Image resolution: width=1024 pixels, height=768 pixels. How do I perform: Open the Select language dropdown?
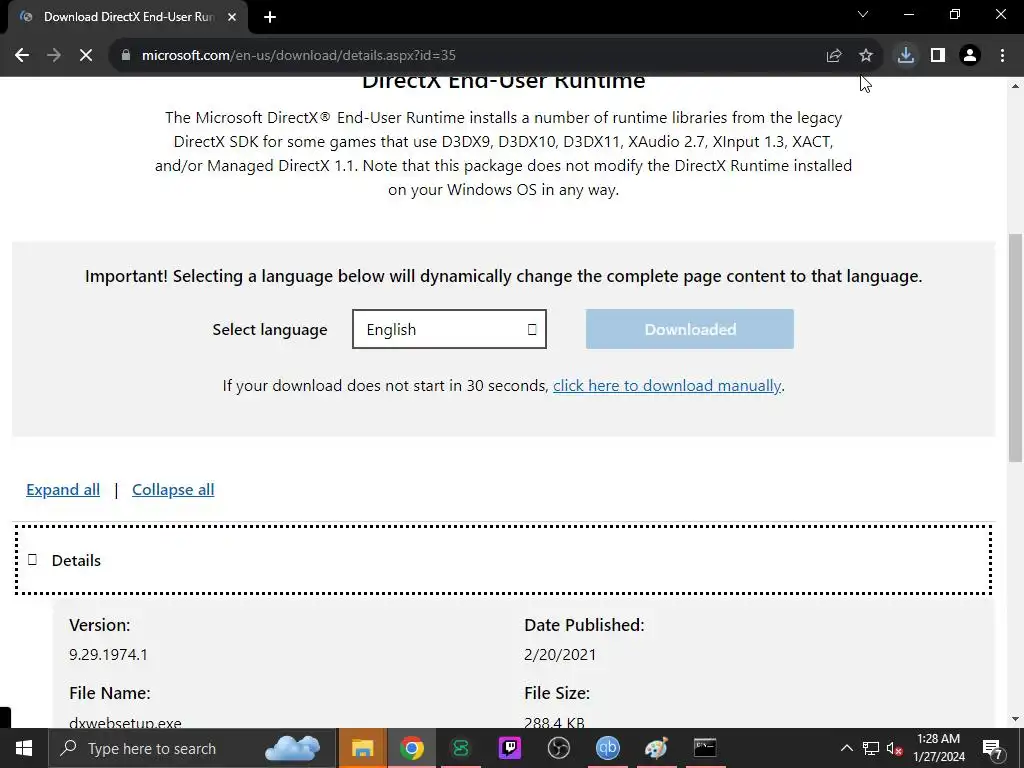[x=449, y=329]
